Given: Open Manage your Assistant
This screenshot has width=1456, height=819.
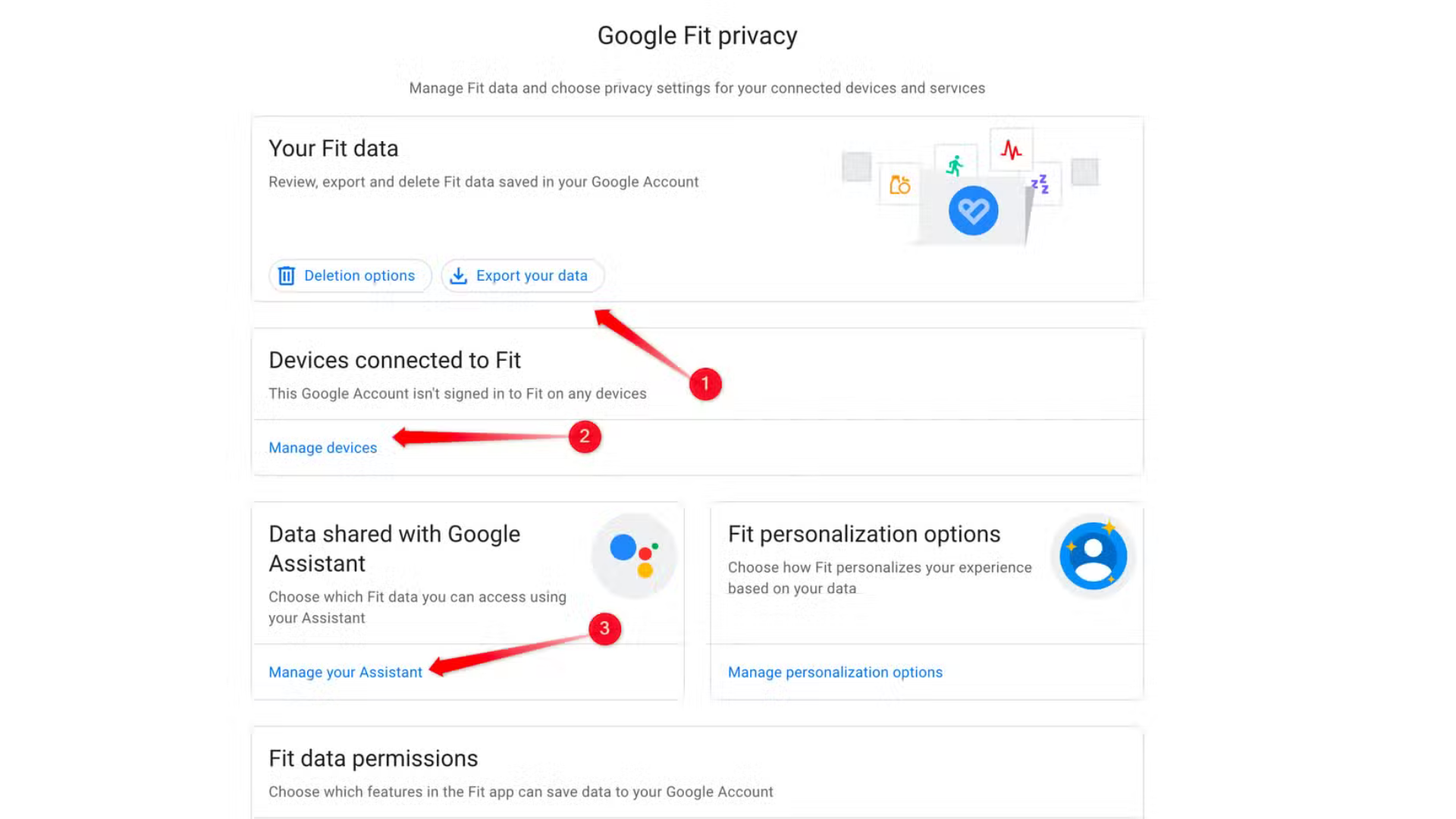Looking at the screenshot, I should pos(345,672).
